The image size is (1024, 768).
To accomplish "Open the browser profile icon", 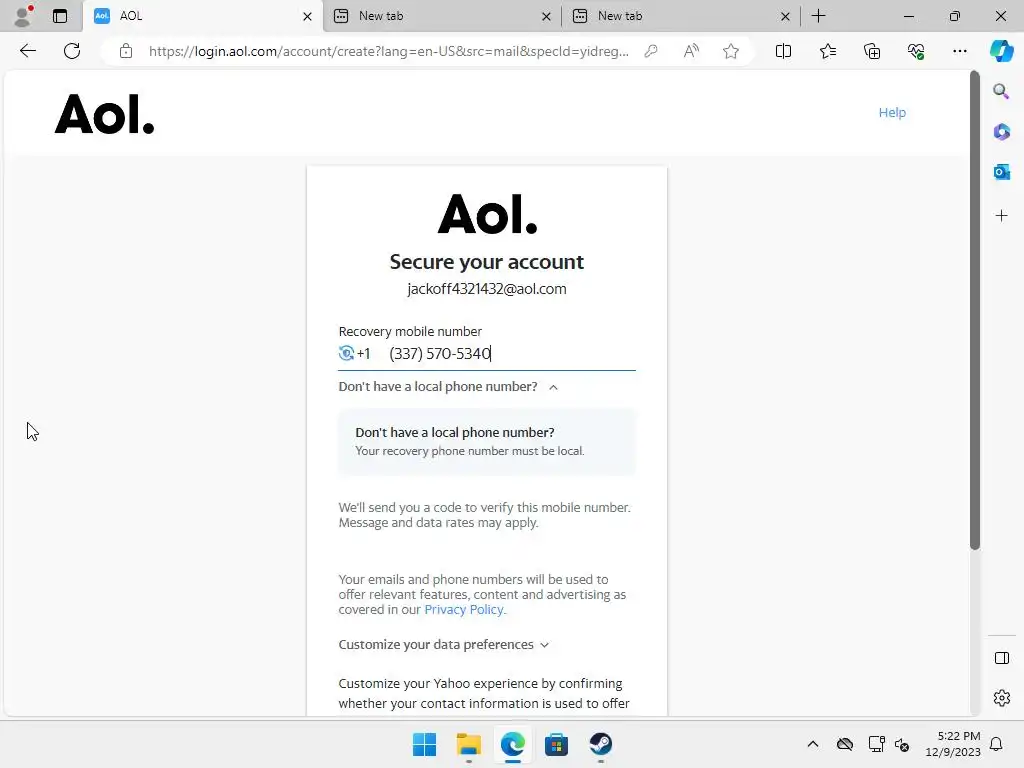I will pyautogui.click(x=24, y=16).
